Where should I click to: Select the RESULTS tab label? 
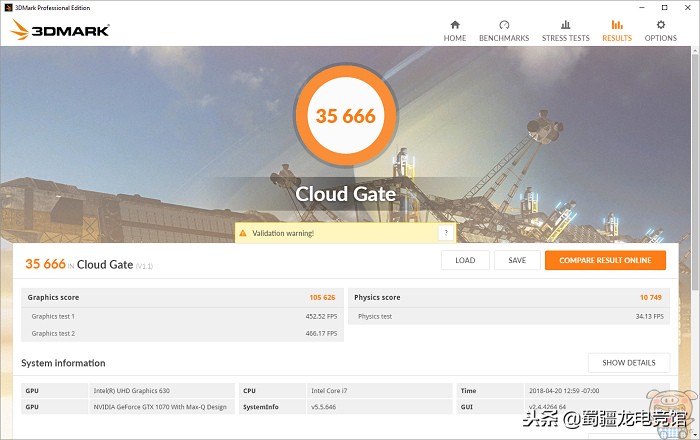tap(617, 38)
